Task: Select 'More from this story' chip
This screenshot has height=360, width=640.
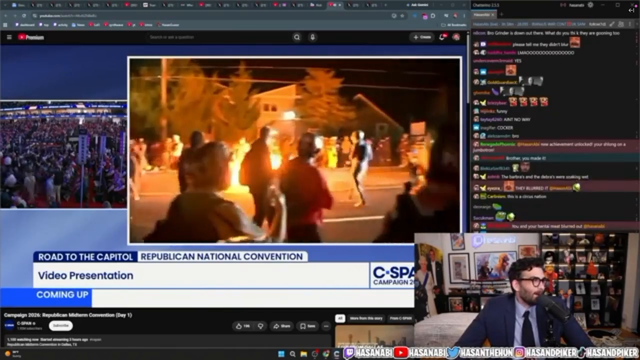Action: (366, 318)
